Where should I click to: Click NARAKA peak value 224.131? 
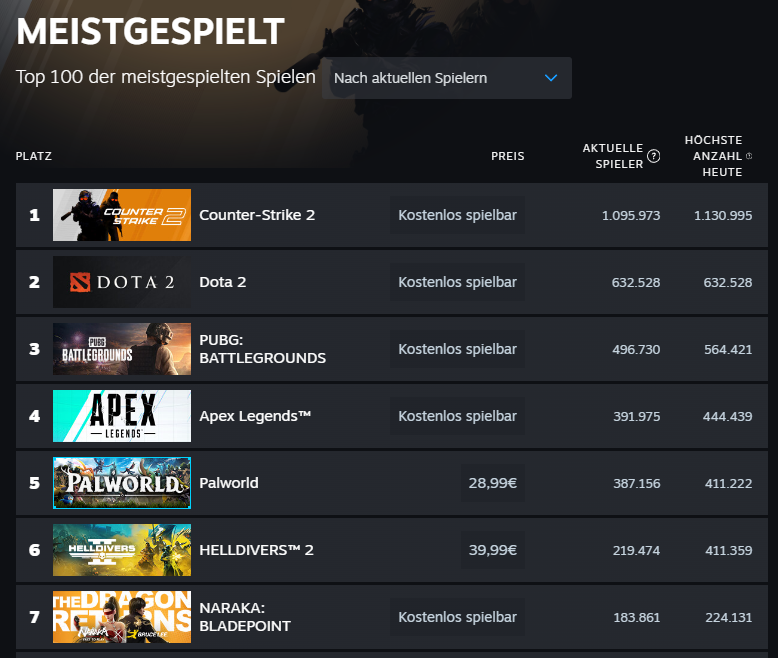click(728, 617)
